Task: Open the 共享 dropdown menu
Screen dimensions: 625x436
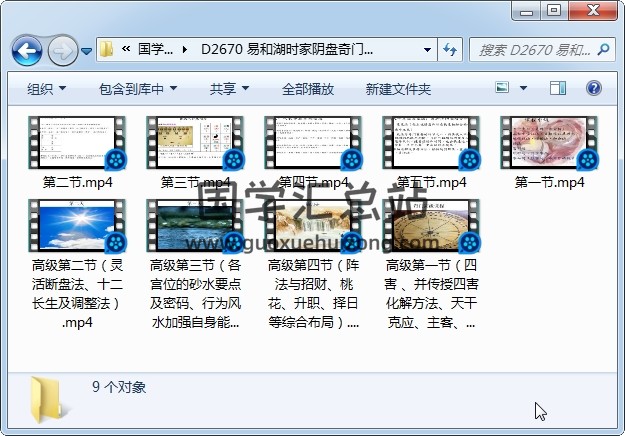Action: coord(230,89)
